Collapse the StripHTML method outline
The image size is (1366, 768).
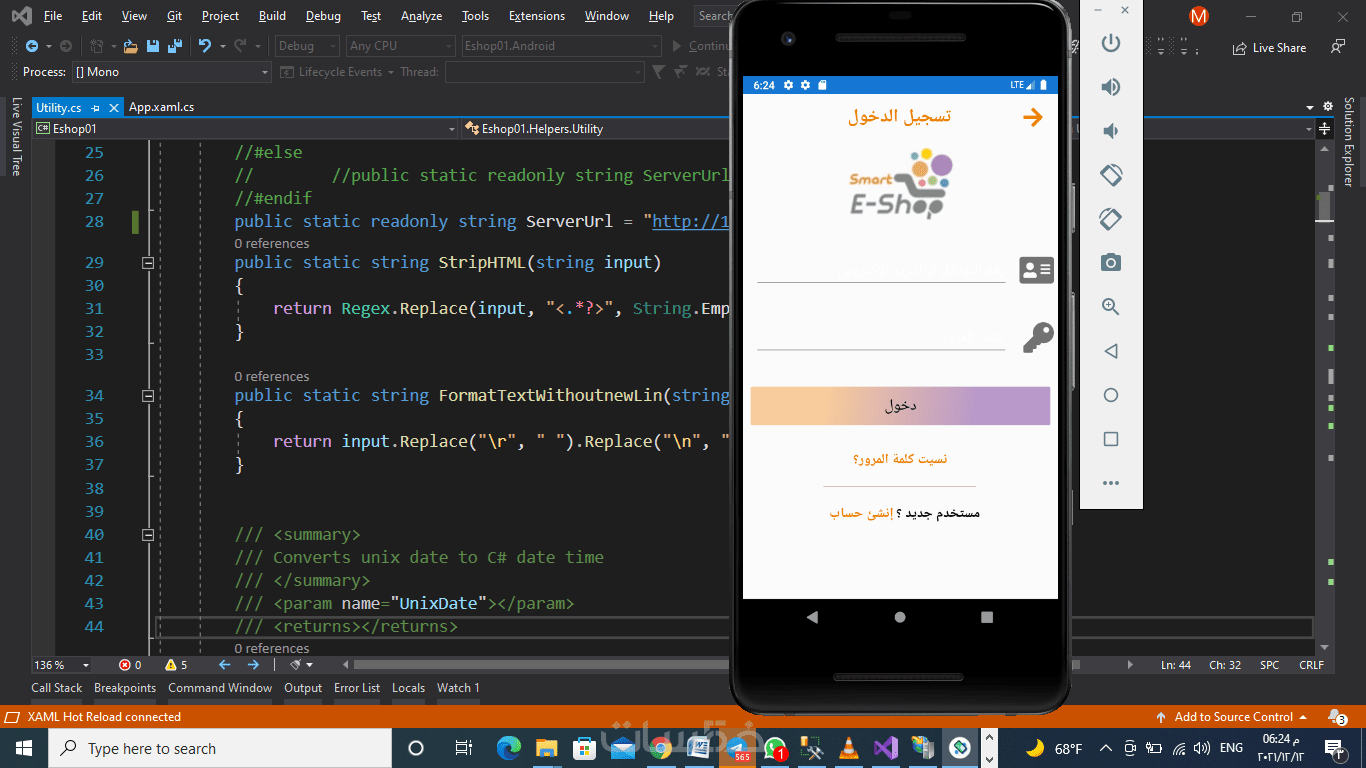click(148, 262)
